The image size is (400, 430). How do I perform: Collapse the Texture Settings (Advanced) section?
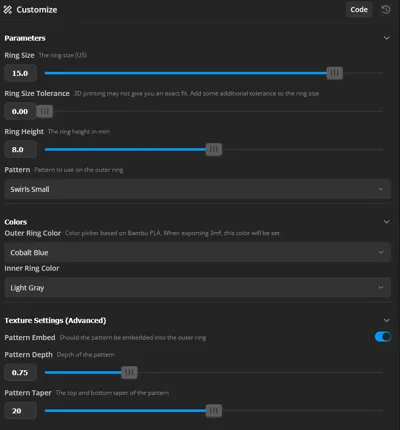(386, 320)
